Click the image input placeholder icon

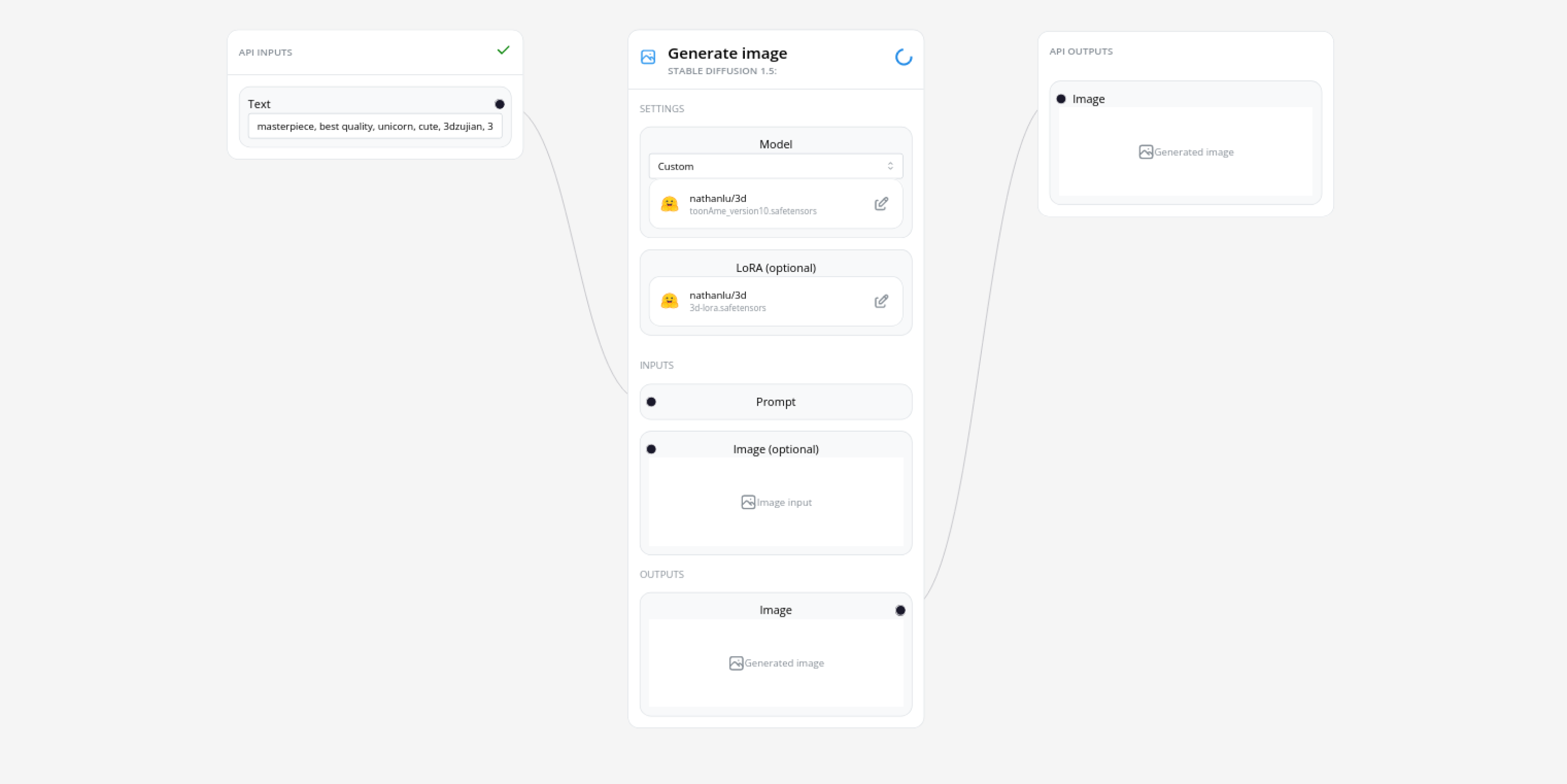coord(748,501)
